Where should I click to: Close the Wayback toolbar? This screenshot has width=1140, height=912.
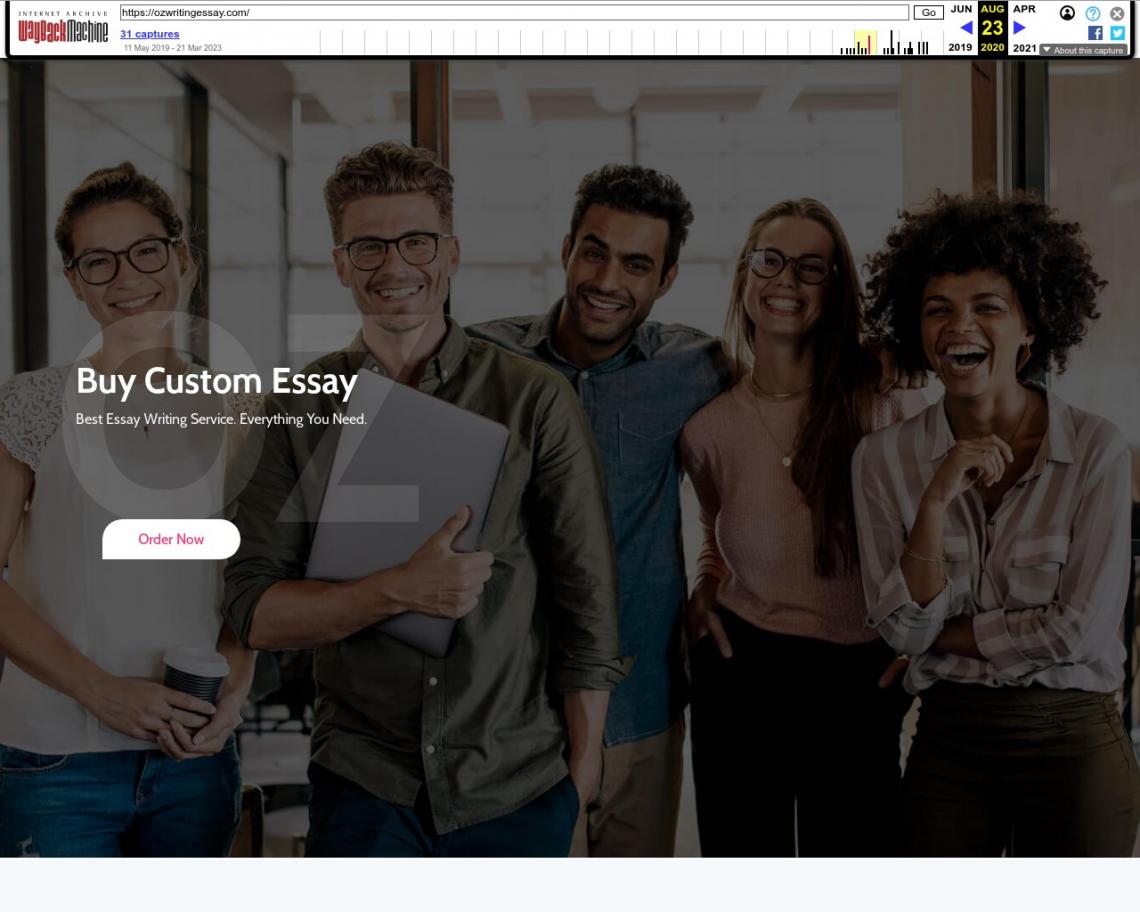[1117, 13]
